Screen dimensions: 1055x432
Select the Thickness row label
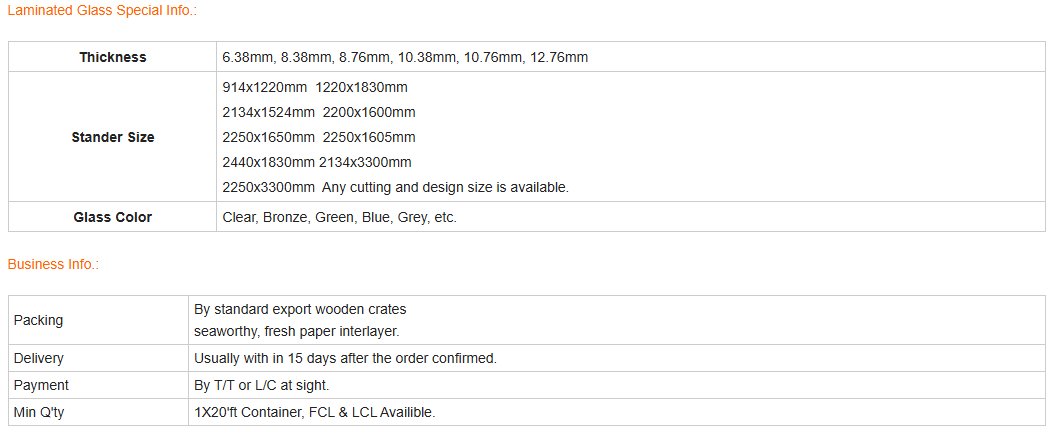point(113,57)
